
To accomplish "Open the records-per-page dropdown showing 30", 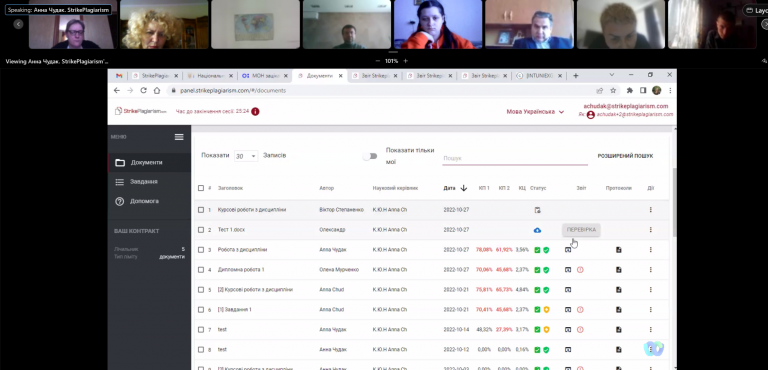I will pos(246,156).
